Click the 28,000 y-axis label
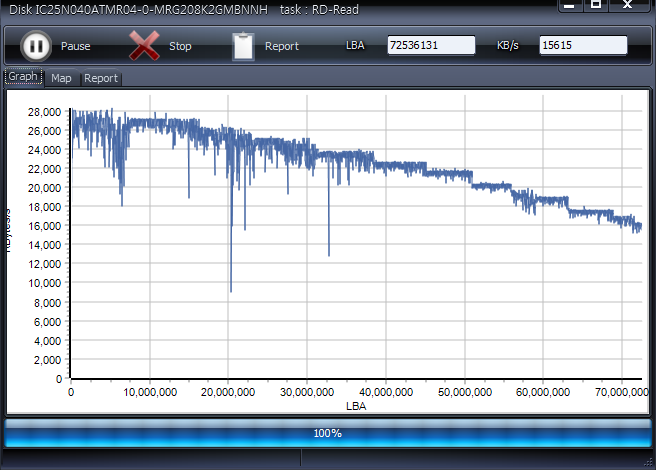This screenshot has width=656, height=470. tap(44, 112)
